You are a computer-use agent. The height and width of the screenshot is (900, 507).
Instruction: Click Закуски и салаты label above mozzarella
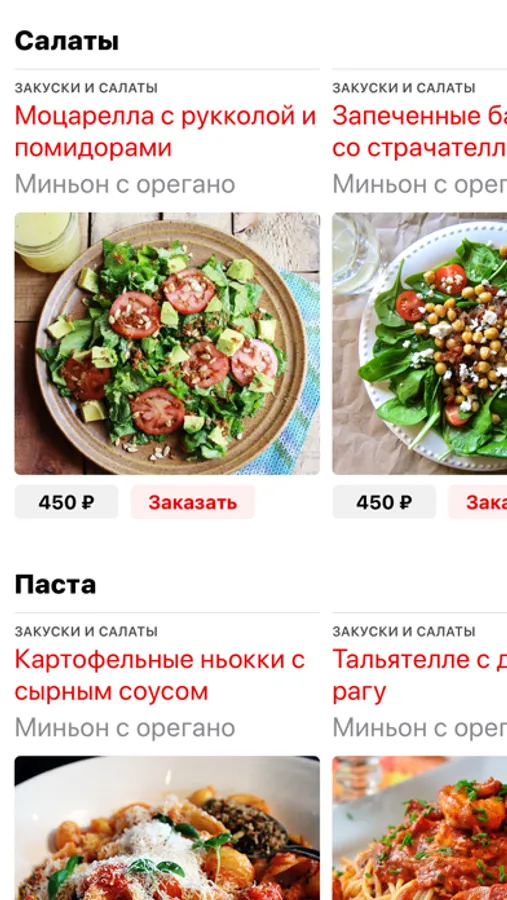click(x=86, y=88)
